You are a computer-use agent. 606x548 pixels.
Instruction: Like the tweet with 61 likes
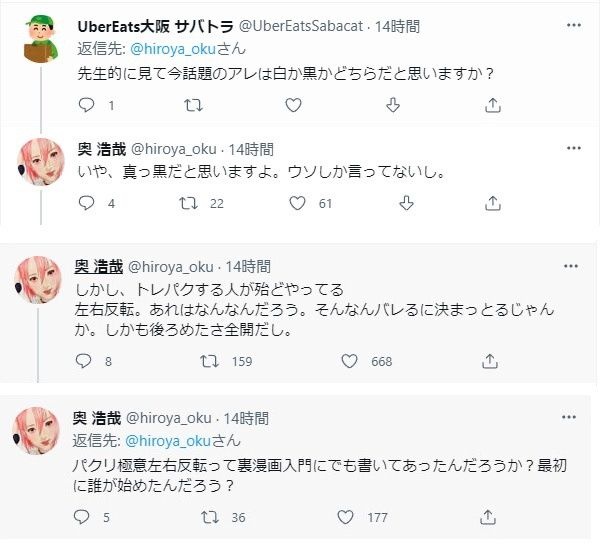click(296, 203)
